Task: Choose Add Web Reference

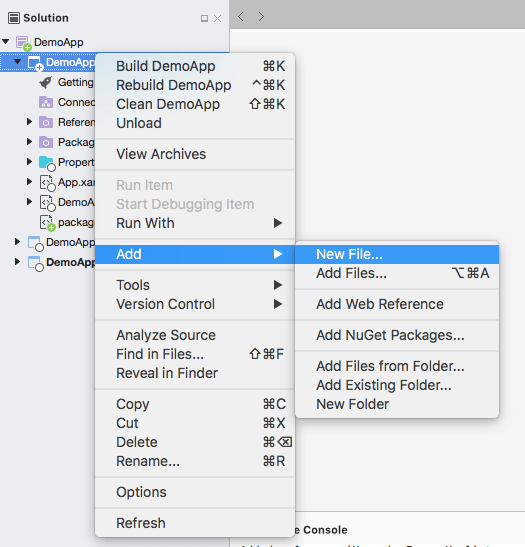Action: (397, 304)
